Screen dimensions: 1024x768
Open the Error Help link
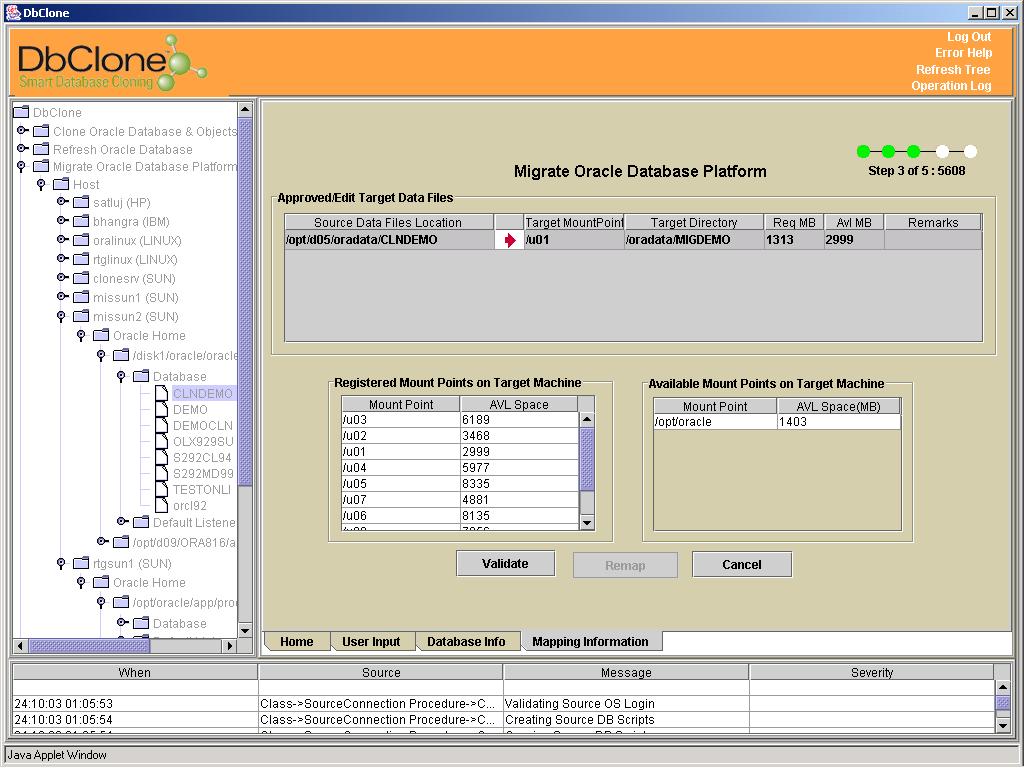[963, 53]
